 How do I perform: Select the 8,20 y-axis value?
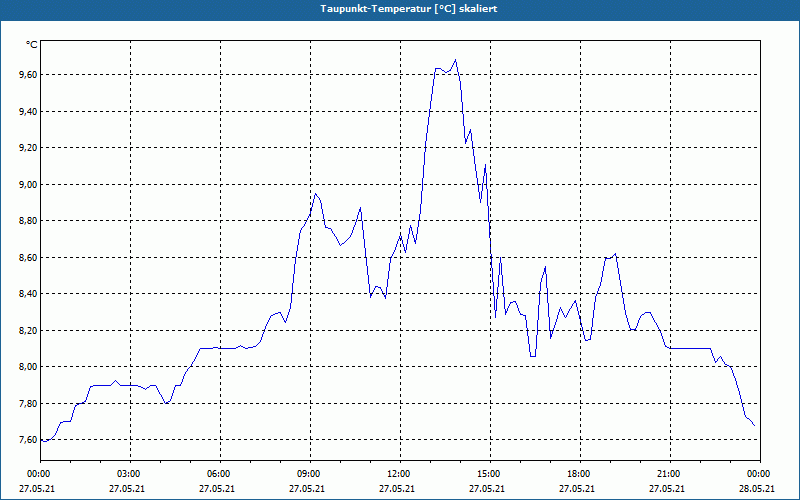(28, 330)
